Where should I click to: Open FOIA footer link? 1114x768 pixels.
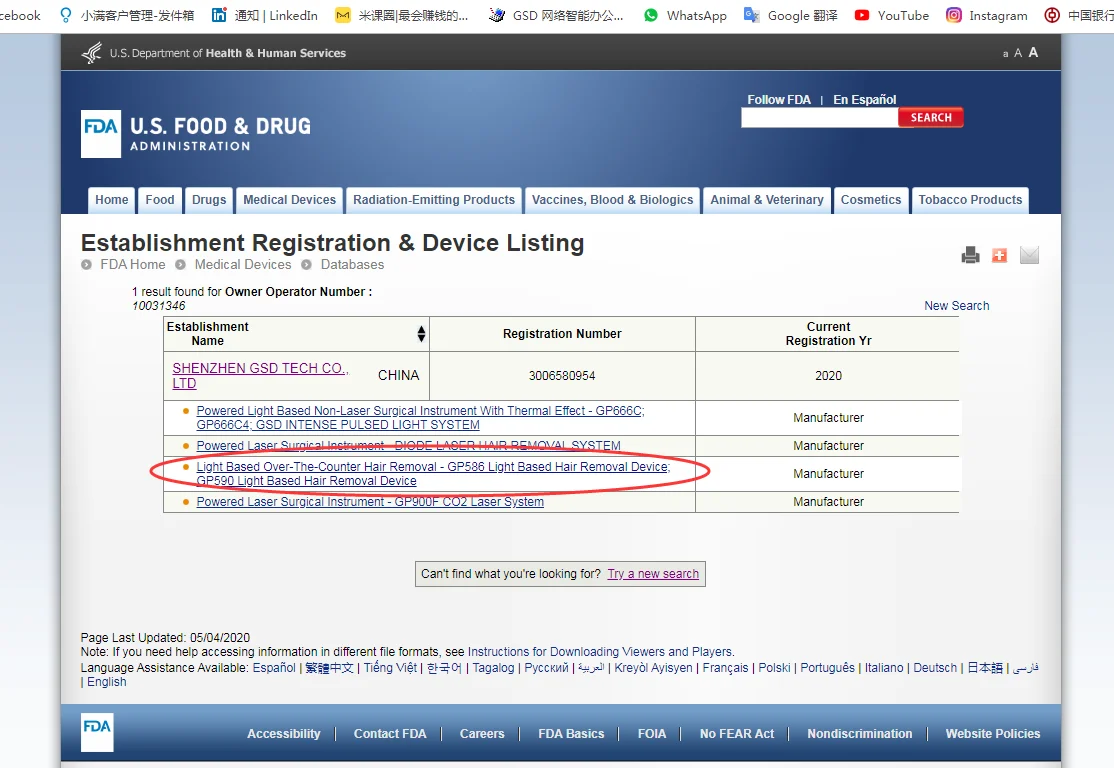click(x=651, y=734)
